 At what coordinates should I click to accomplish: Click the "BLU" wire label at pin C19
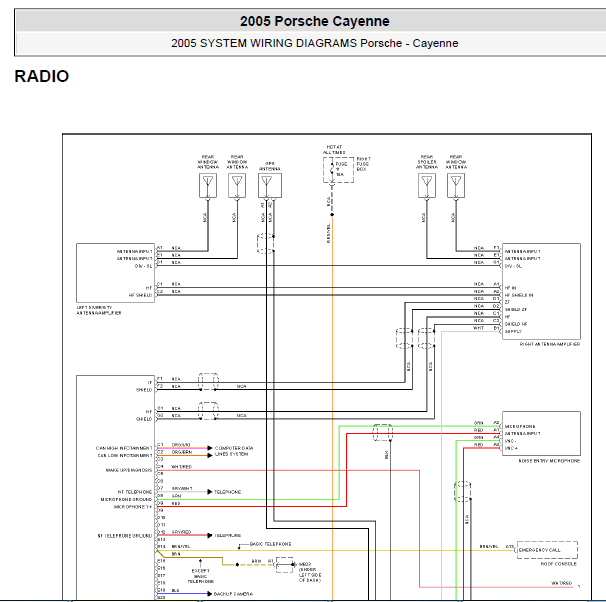click(x=175, y=590)
